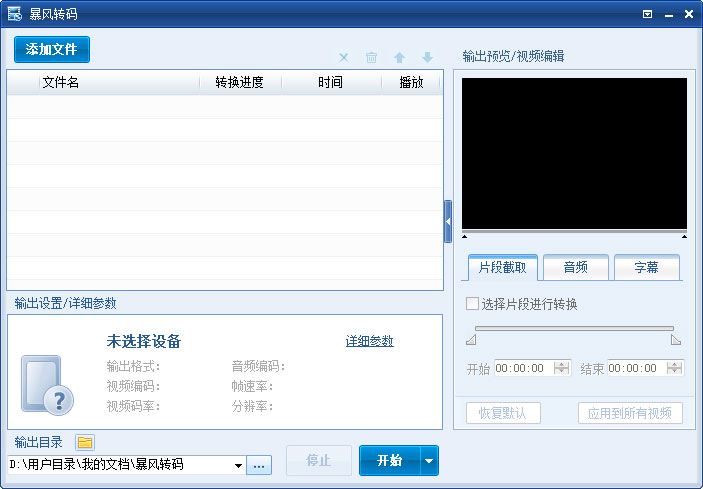Click the trash clear list icon
This screenshot has width=703, height=489.
(372, 58)
